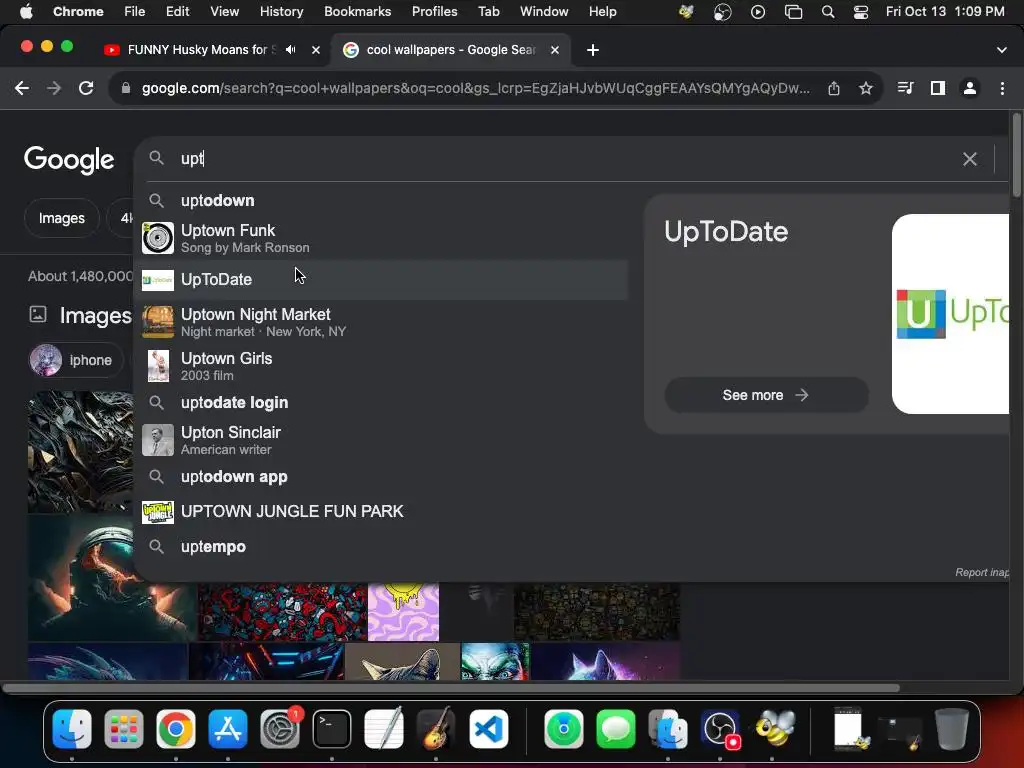Image resolution: width=1024 pixels, height=768 pixels.
Task: Open Chrome's three-dot menu
Action: pyautogui.click(x=1002, y=88)
